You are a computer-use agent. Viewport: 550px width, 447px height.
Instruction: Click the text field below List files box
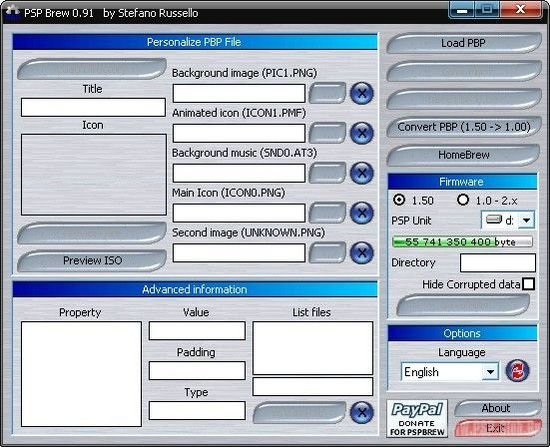pos(313,387)
